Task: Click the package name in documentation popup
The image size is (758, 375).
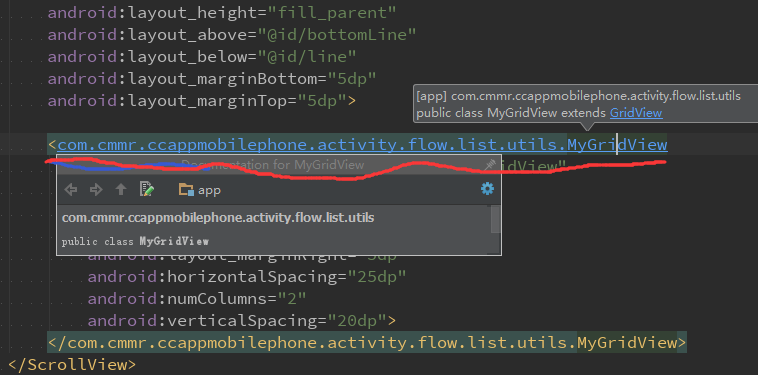Action: [218, 218]
